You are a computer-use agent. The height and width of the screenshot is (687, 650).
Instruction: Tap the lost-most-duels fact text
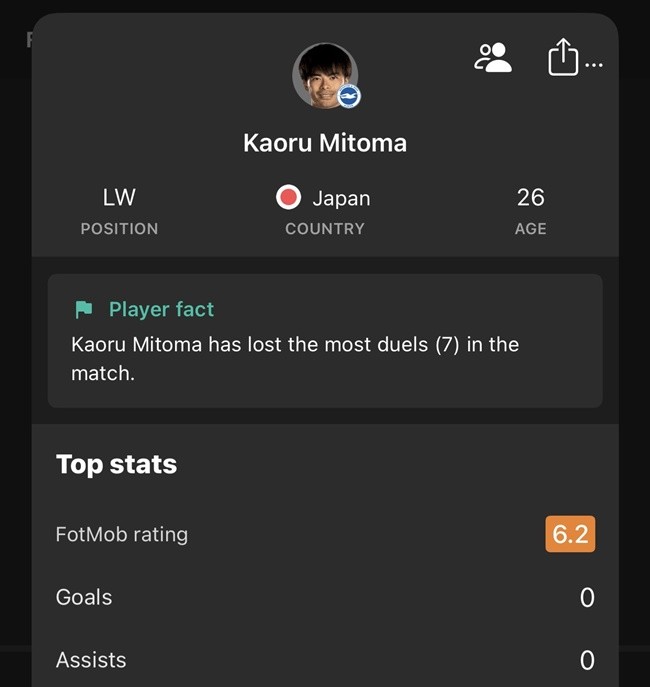295,359
